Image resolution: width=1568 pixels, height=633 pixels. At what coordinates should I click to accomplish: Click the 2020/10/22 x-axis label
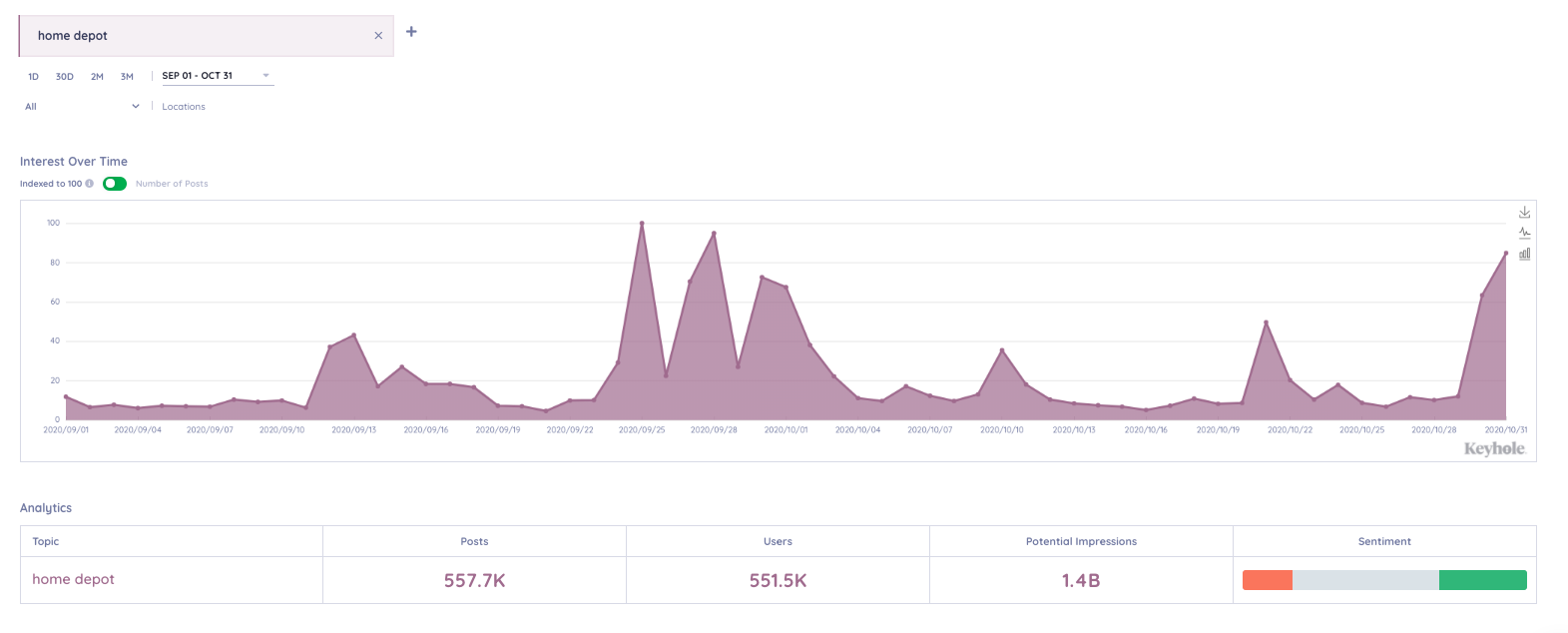(1290, 430)
